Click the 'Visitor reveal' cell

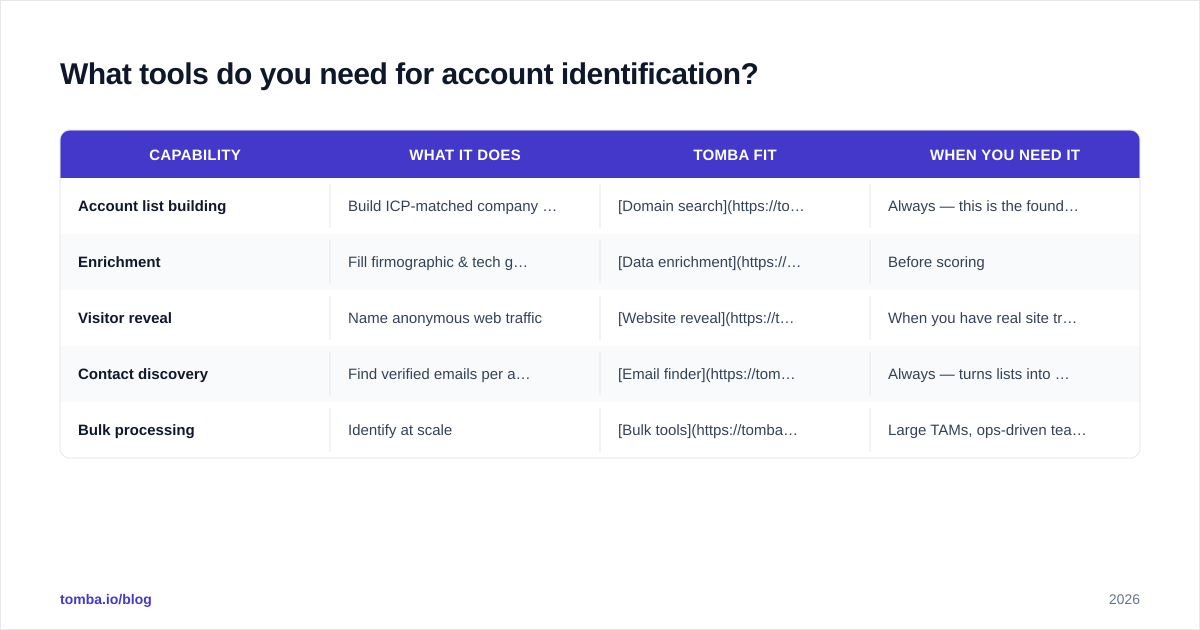[195, 318]
